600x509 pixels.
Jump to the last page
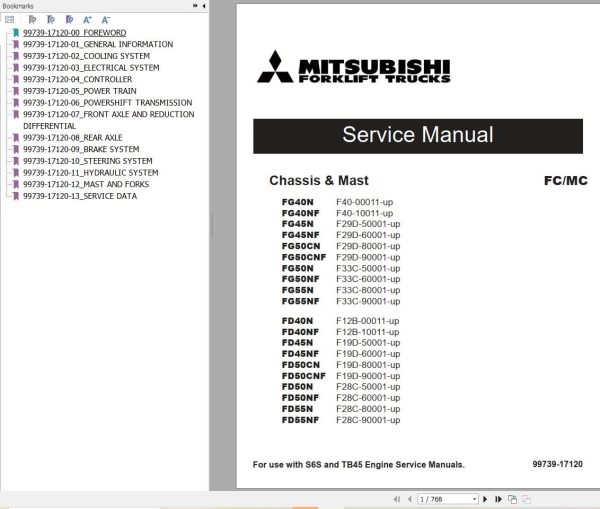pos(498,499)
